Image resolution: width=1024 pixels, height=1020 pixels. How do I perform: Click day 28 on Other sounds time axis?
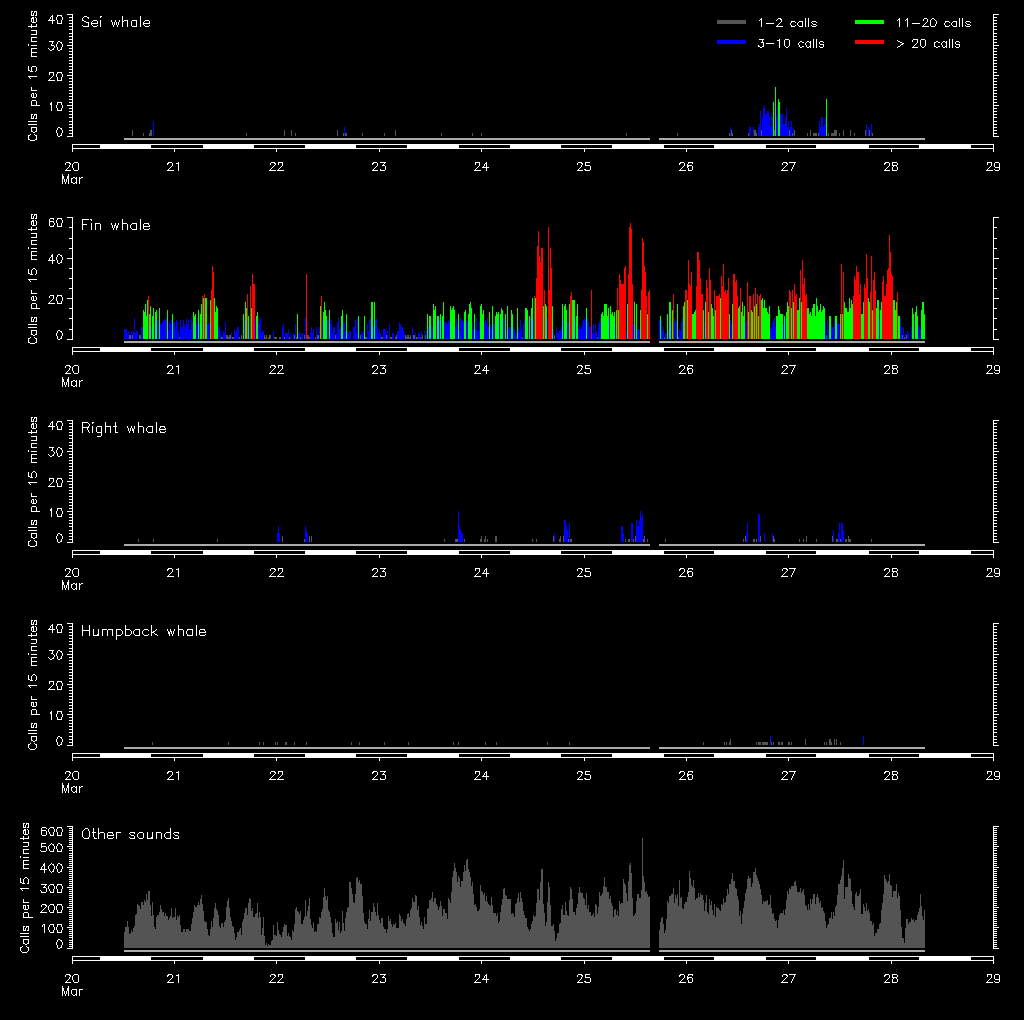tap(890, 978)
